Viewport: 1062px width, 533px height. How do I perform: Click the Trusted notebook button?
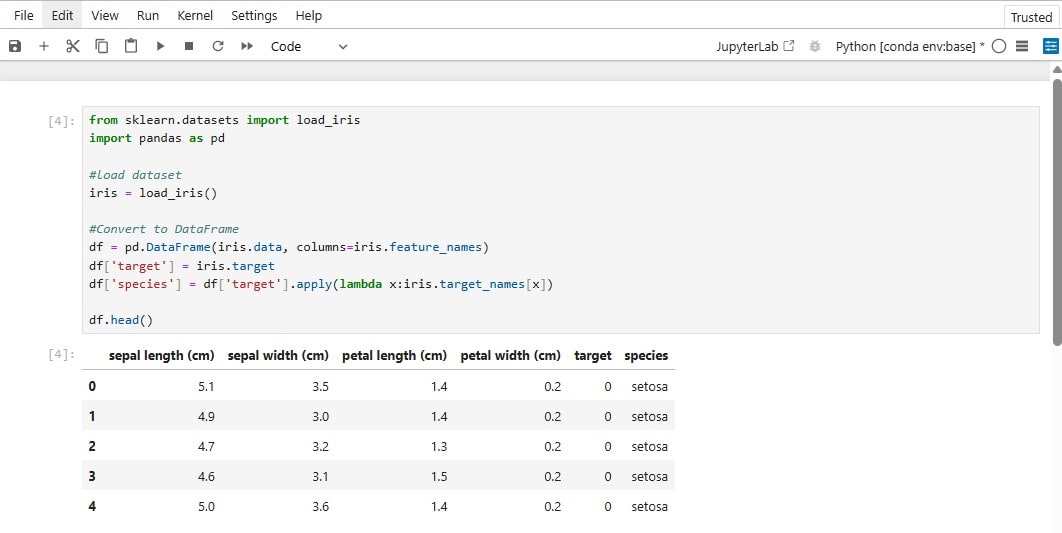point(1031,17)
